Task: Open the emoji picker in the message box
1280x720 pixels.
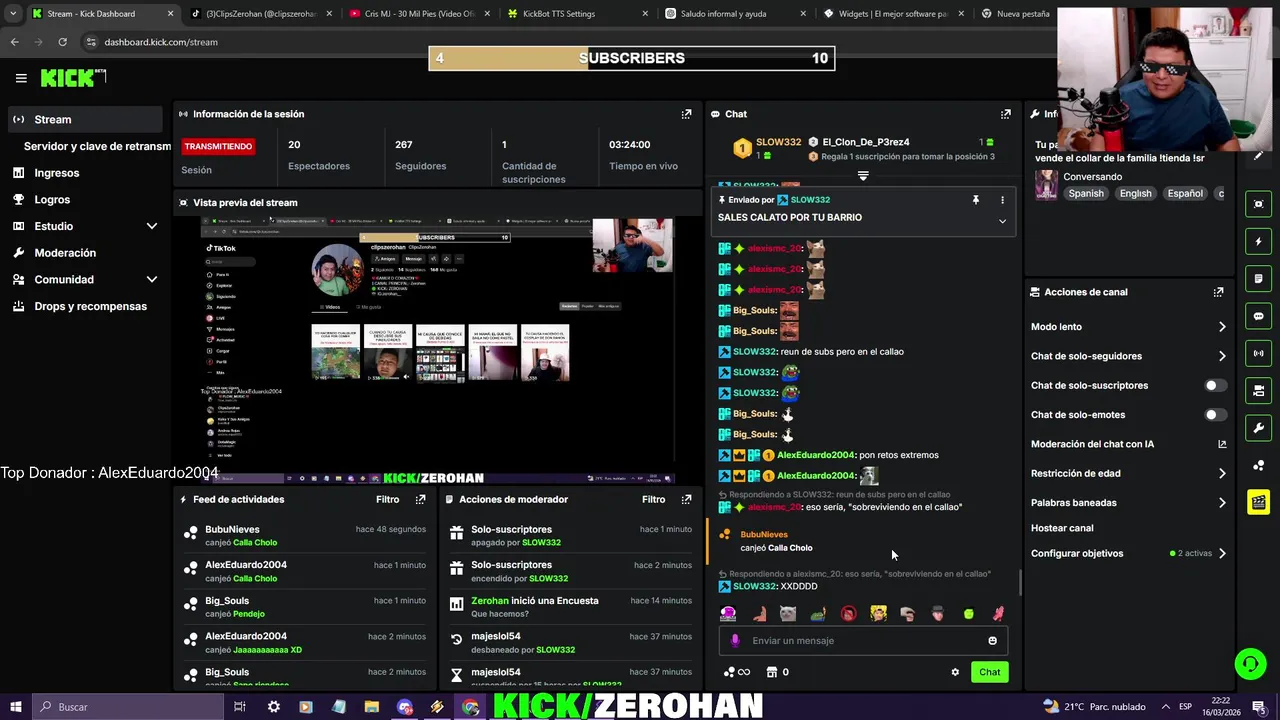Action: click(992, 641)
